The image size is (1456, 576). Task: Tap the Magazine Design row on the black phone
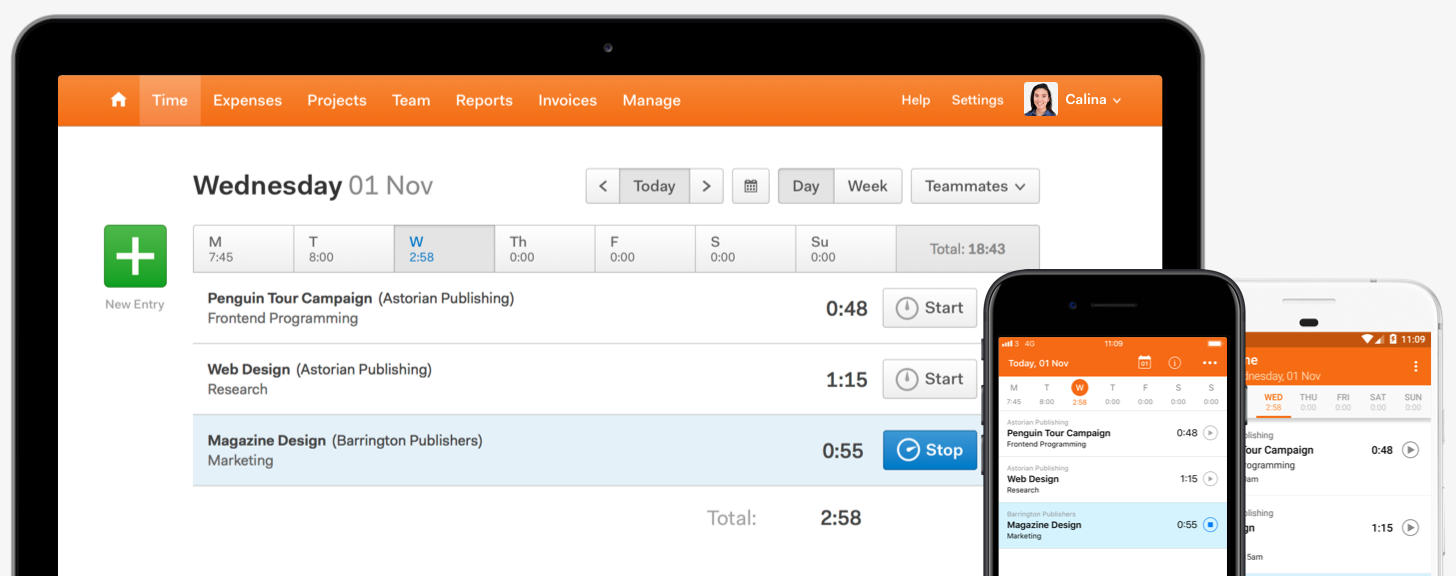(x=1112, y=525)
